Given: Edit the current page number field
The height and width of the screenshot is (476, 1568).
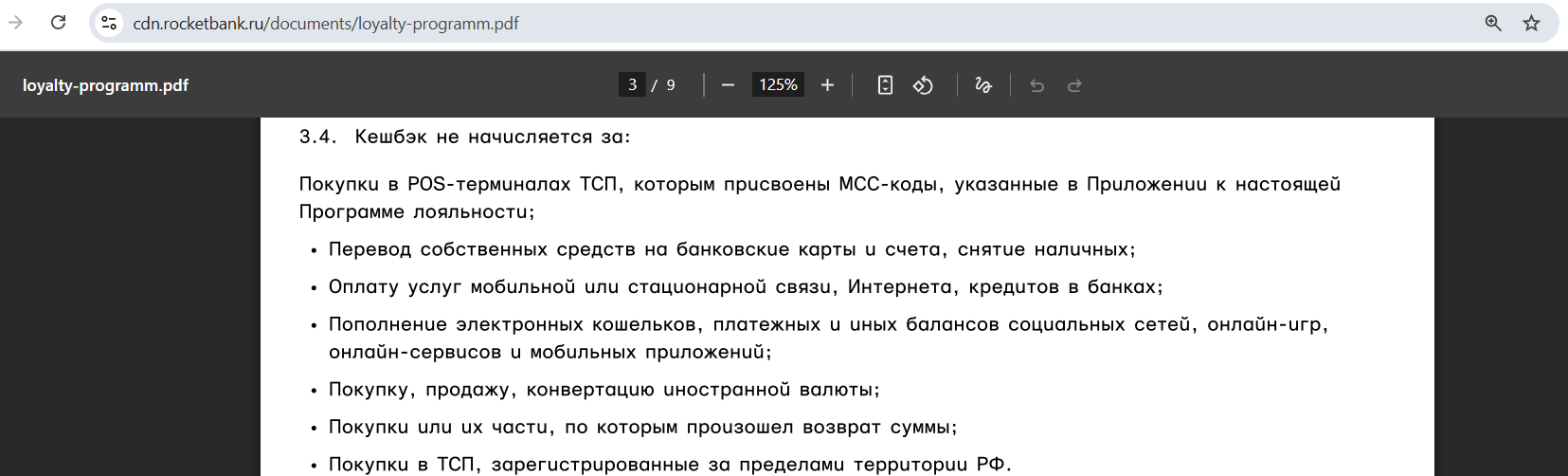Looking at the screenshot, I should pos(632,84).
